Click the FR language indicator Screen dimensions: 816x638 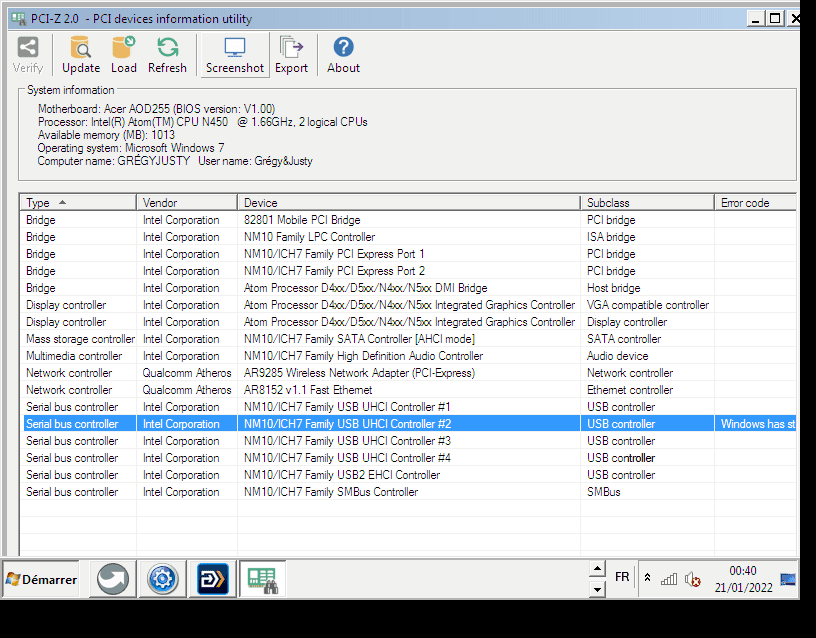click(x=622, y=577)
